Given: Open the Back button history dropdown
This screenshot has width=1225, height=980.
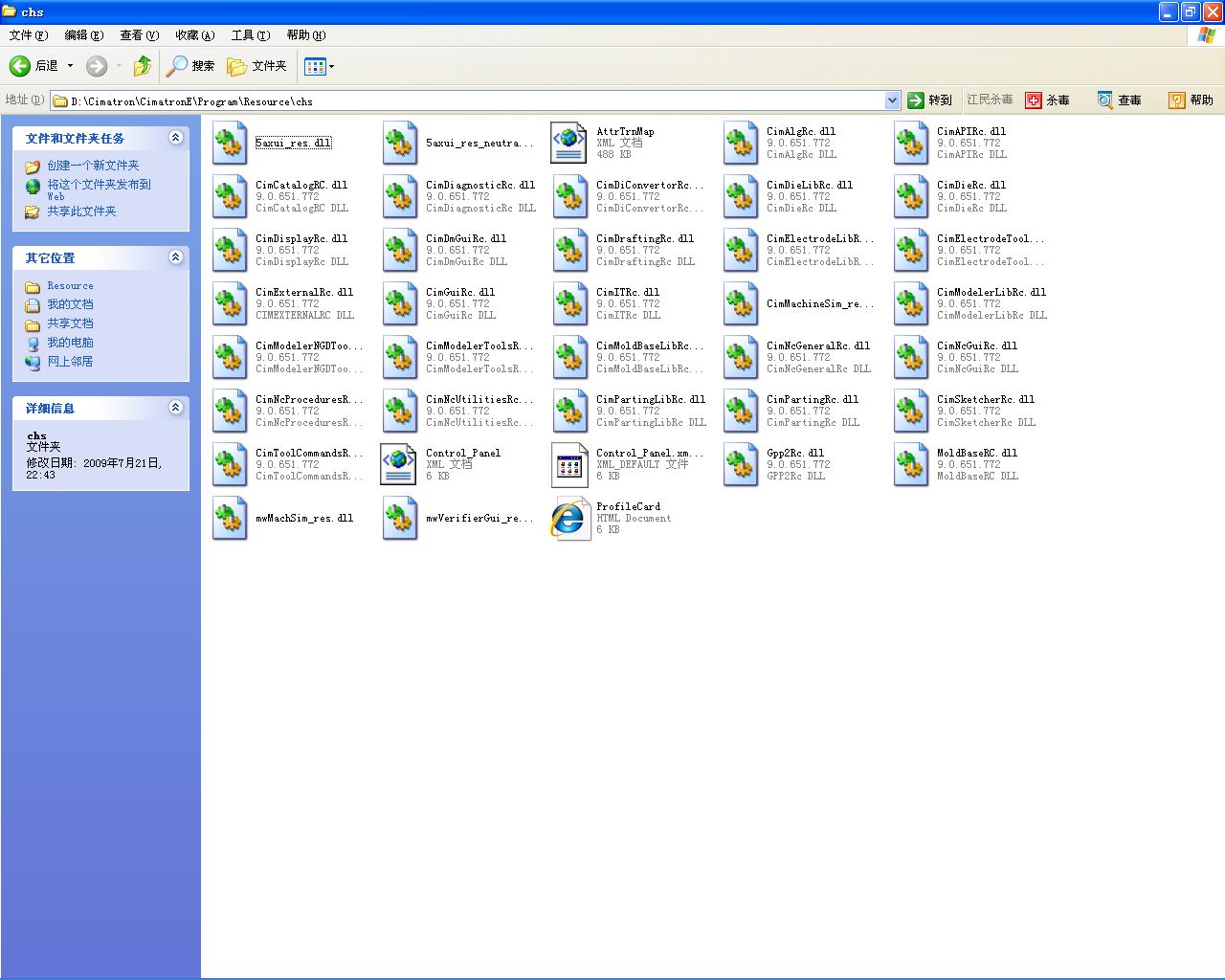Looking at the screenshot, I should click(70, 66).
